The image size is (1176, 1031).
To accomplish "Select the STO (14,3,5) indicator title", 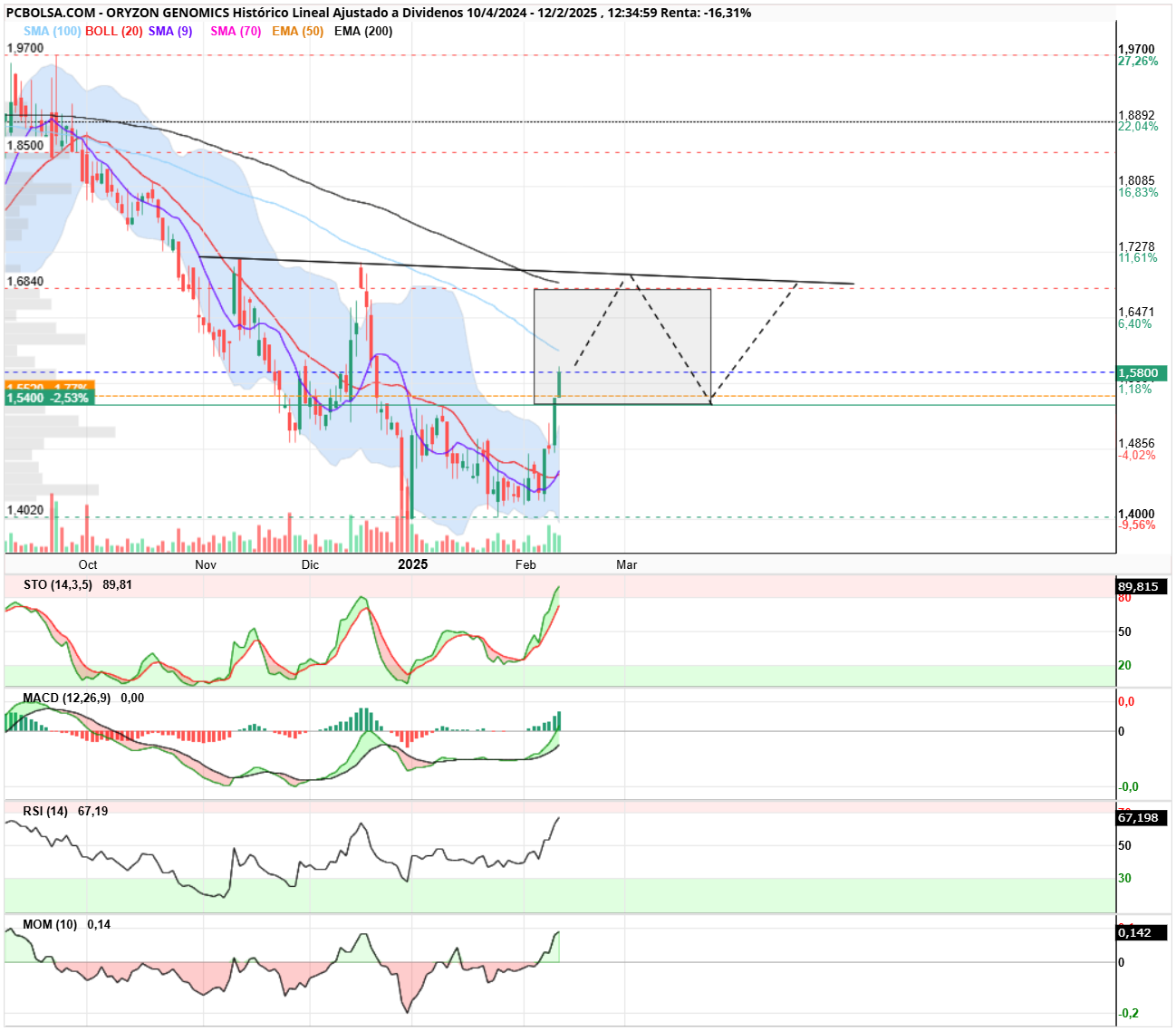I will pos(58,584).
